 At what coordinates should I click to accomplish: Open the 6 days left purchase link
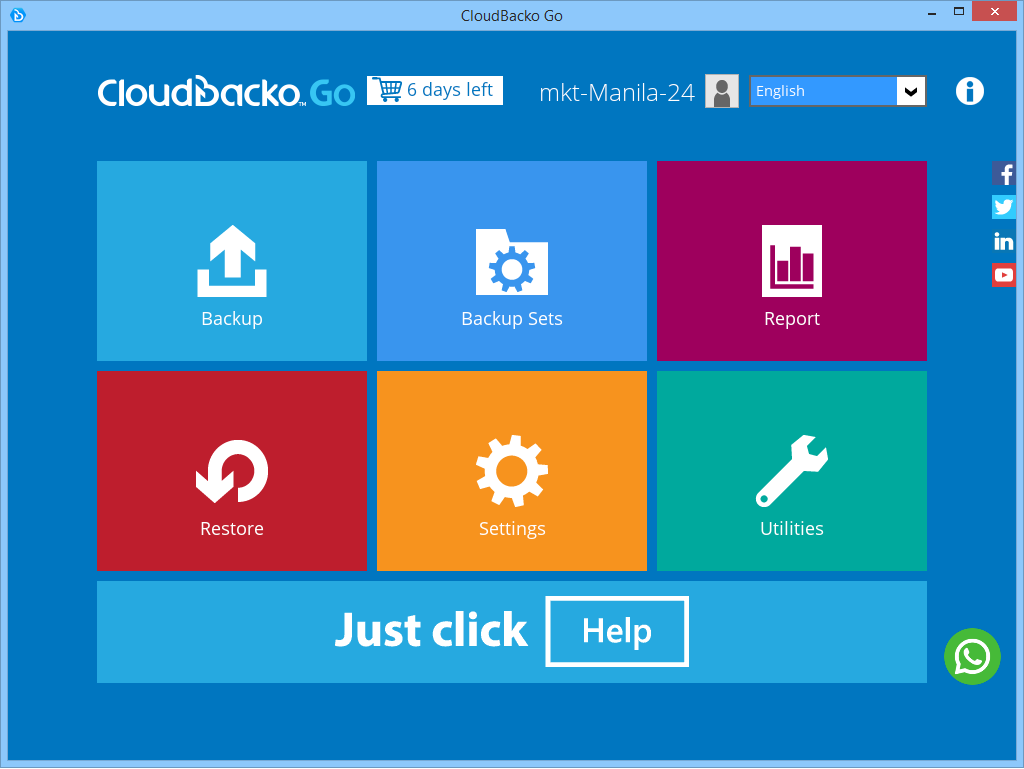[434, 89]
